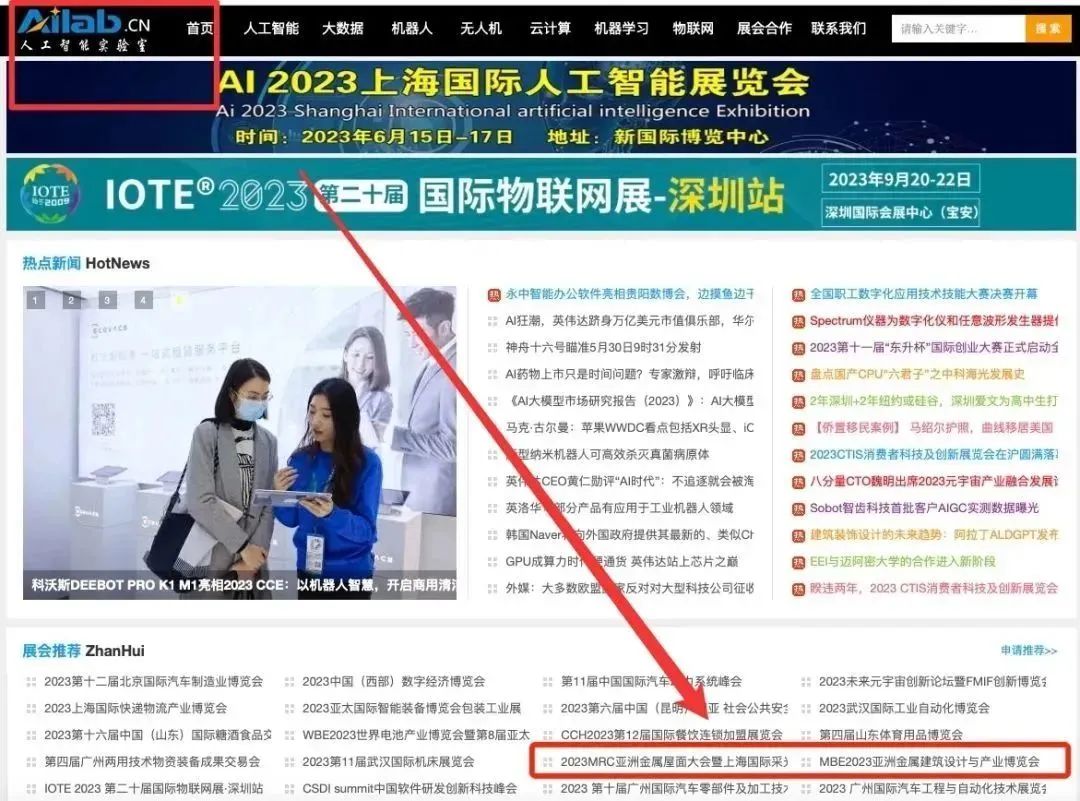Select carousel slide indicator 3
The width and height of the screenshot is (1080, 801).
click(x=107, y=300)
